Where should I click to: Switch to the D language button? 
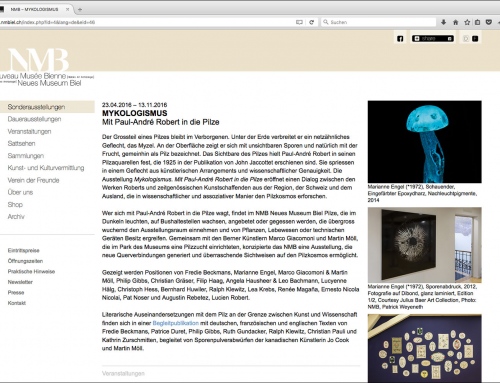coord(466,39)
